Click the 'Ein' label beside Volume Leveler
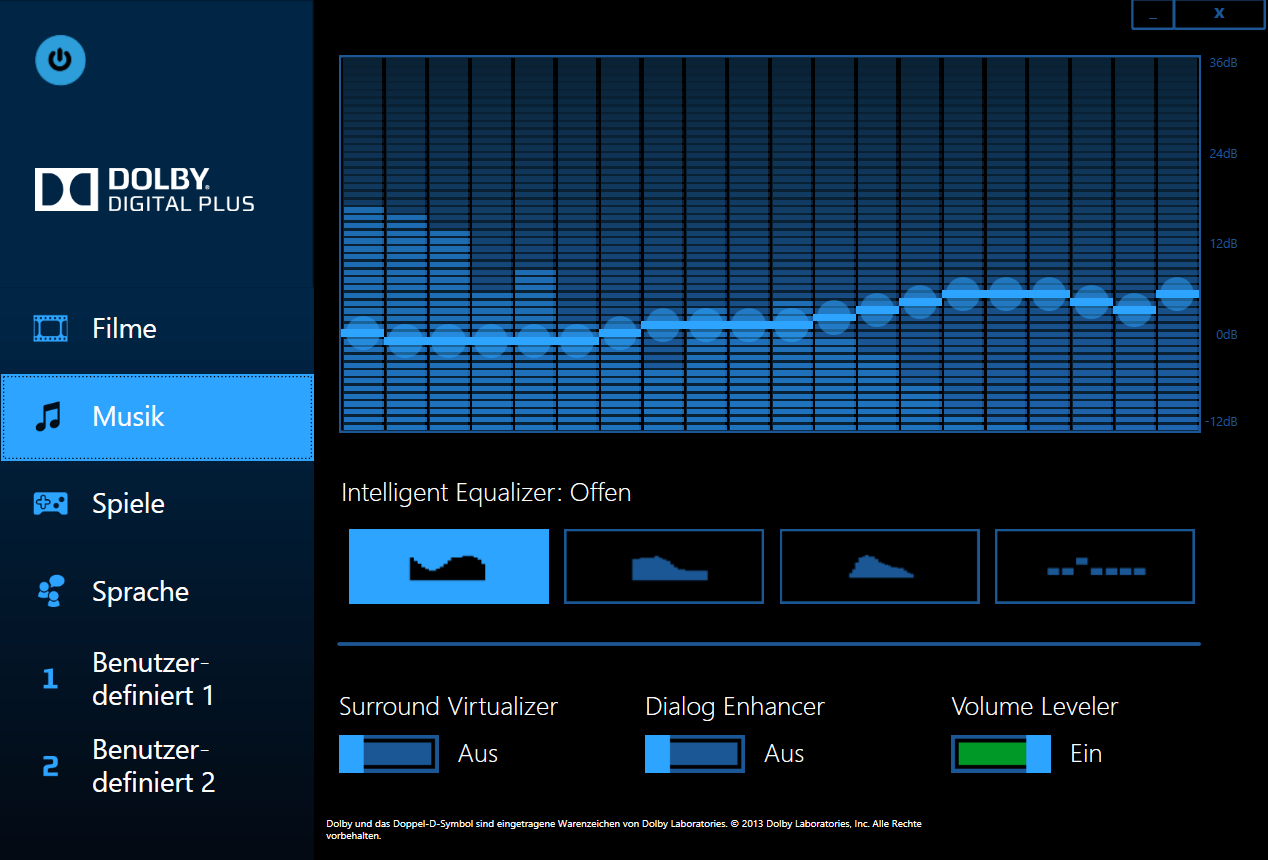Screen dimensions: 1268x860 pyautogui.click(x=1086, y=754)
